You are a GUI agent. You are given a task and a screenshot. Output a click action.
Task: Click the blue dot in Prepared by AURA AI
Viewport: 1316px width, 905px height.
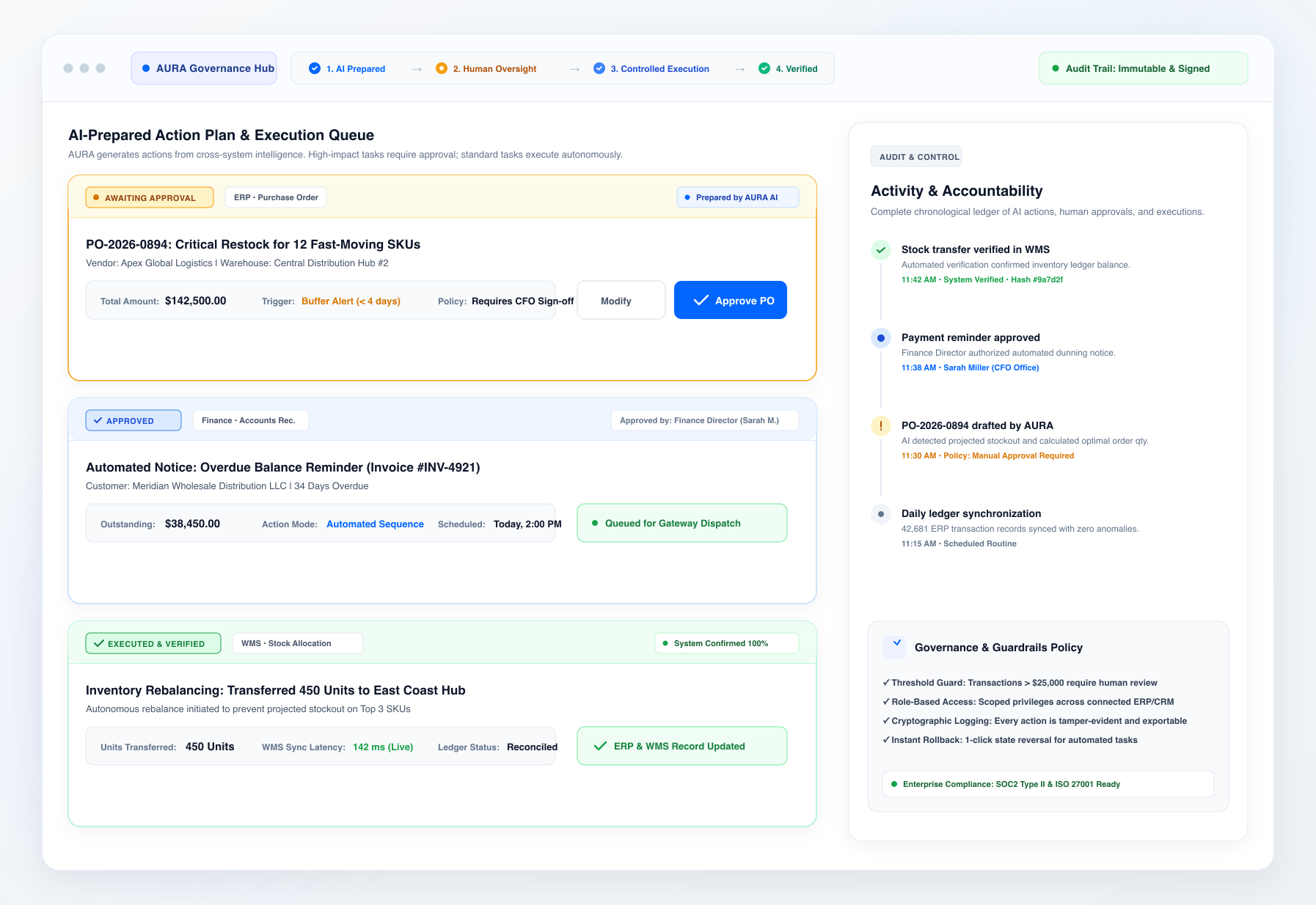tap(687, 197)
